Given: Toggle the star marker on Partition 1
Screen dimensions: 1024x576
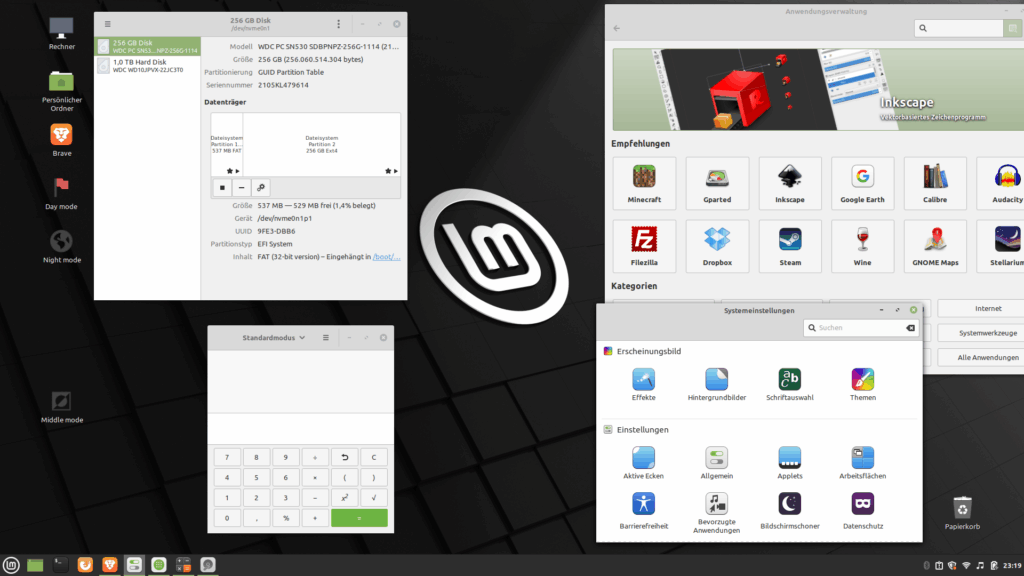Looking at the screenshot, I should pos(229,171).
